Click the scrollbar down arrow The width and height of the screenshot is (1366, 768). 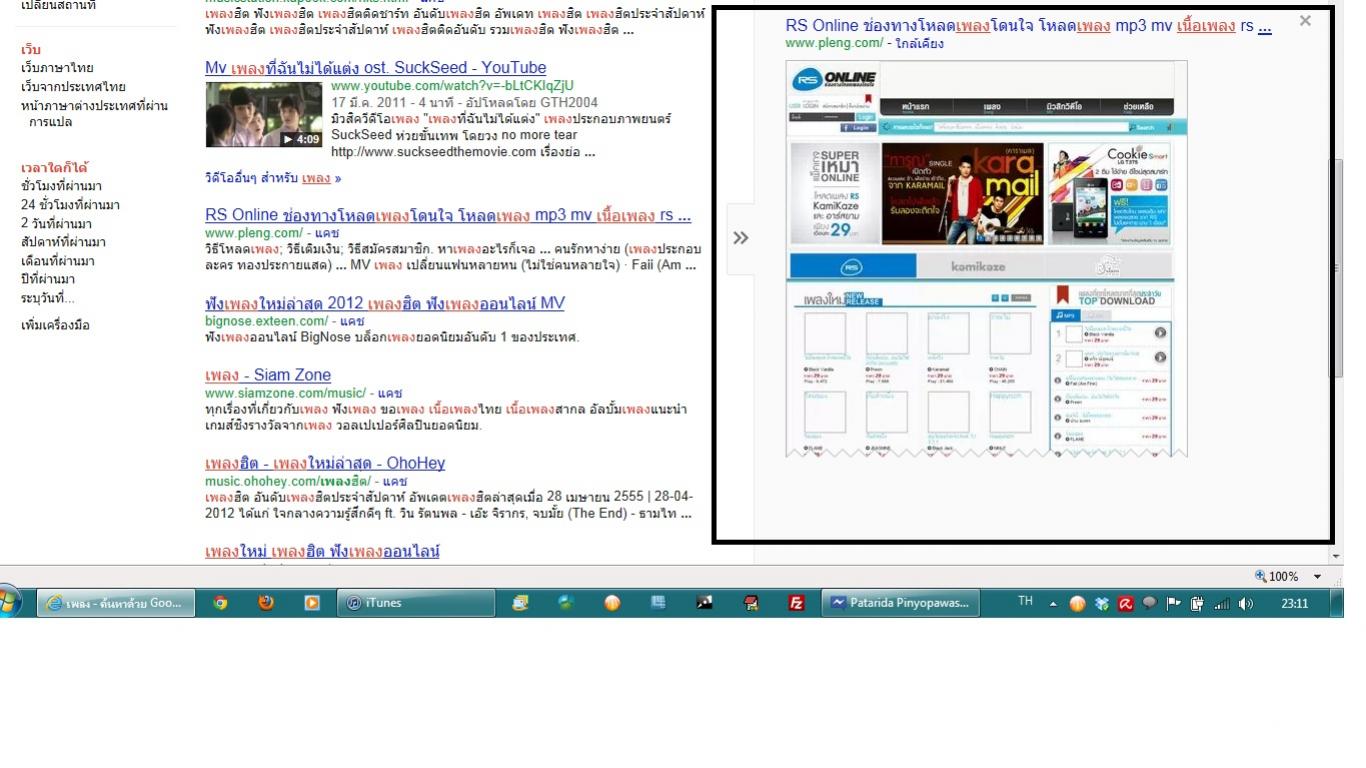coord(1337,556)
